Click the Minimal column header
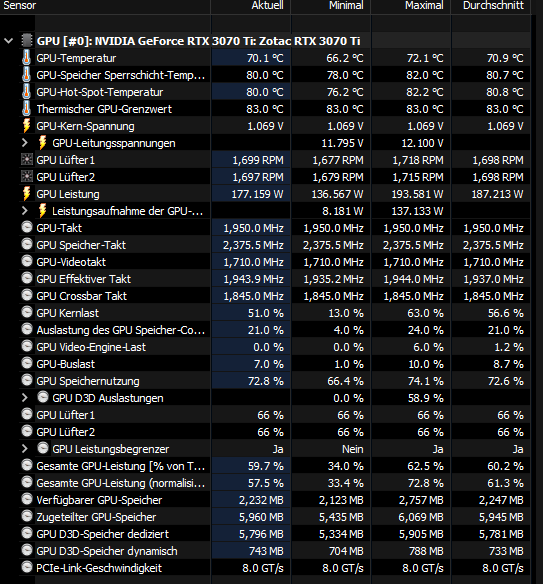This screenshot has width=543, height=584. (331, 6)
